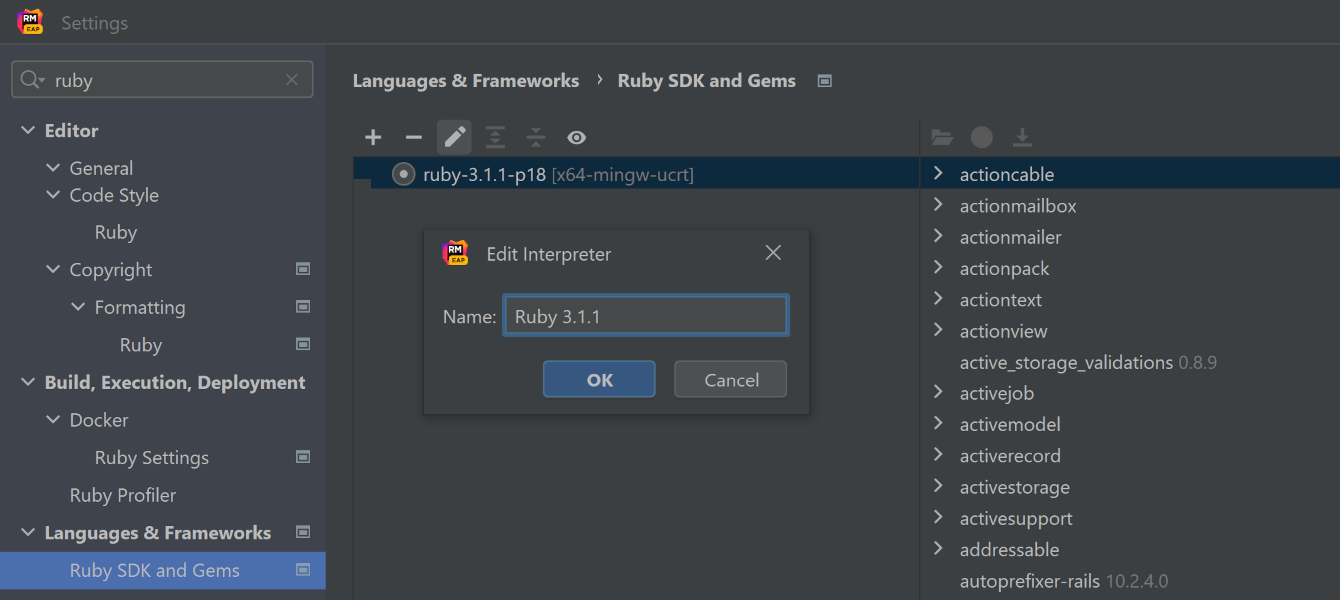
Task: Click the gems folder icon
Action: (941, 137)
